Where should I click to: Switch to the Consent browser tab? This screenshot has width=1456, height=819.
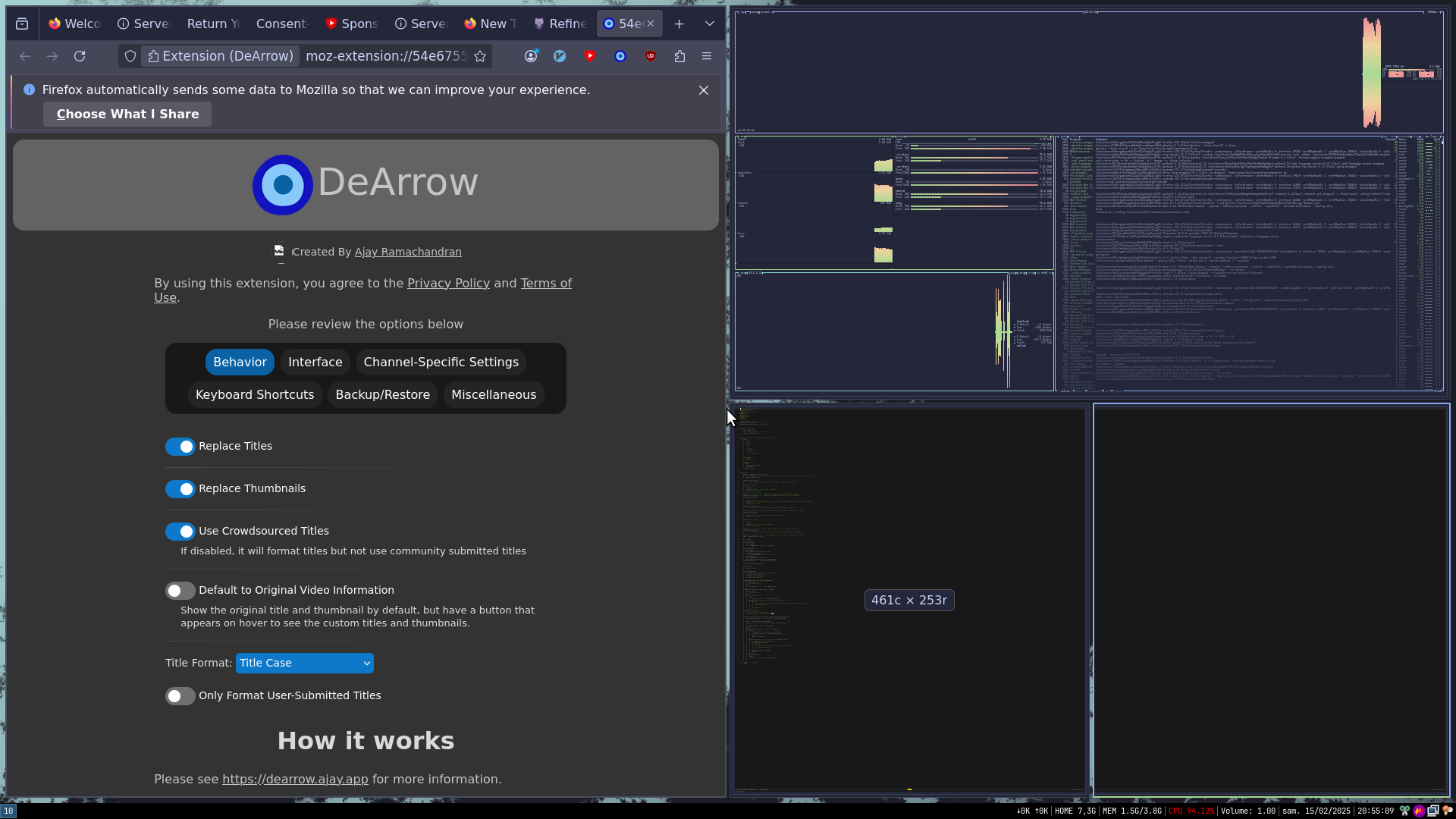pyautogui.click(x=282, y=24)
